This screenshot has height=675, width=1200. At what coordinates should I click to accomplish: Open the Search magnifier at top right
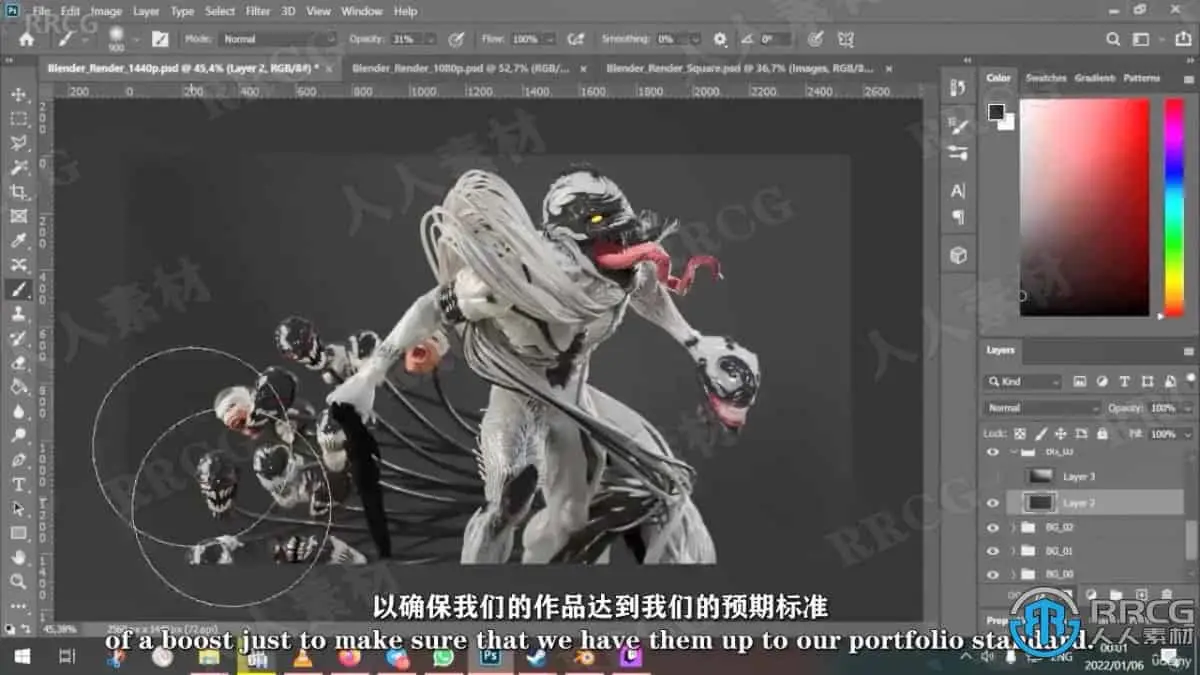(x=1113, y=39)
